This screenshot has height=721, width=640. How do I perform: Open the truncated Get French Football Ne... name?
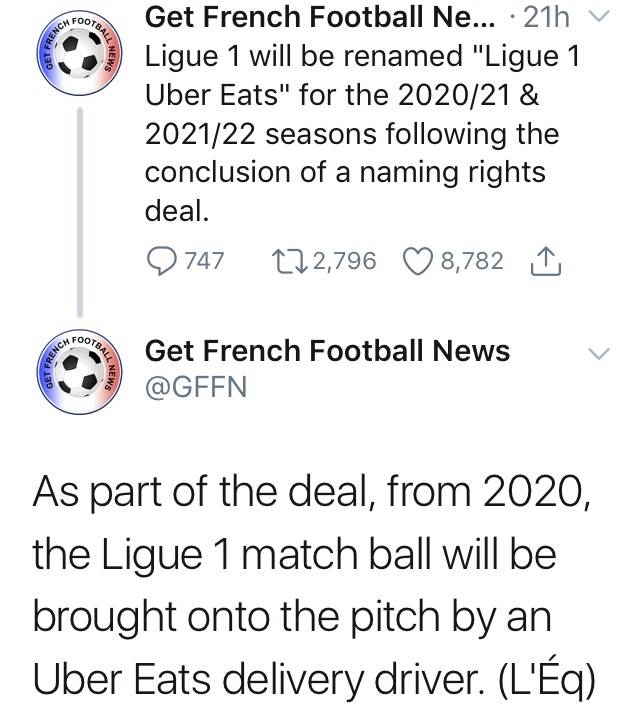point(320,17)
